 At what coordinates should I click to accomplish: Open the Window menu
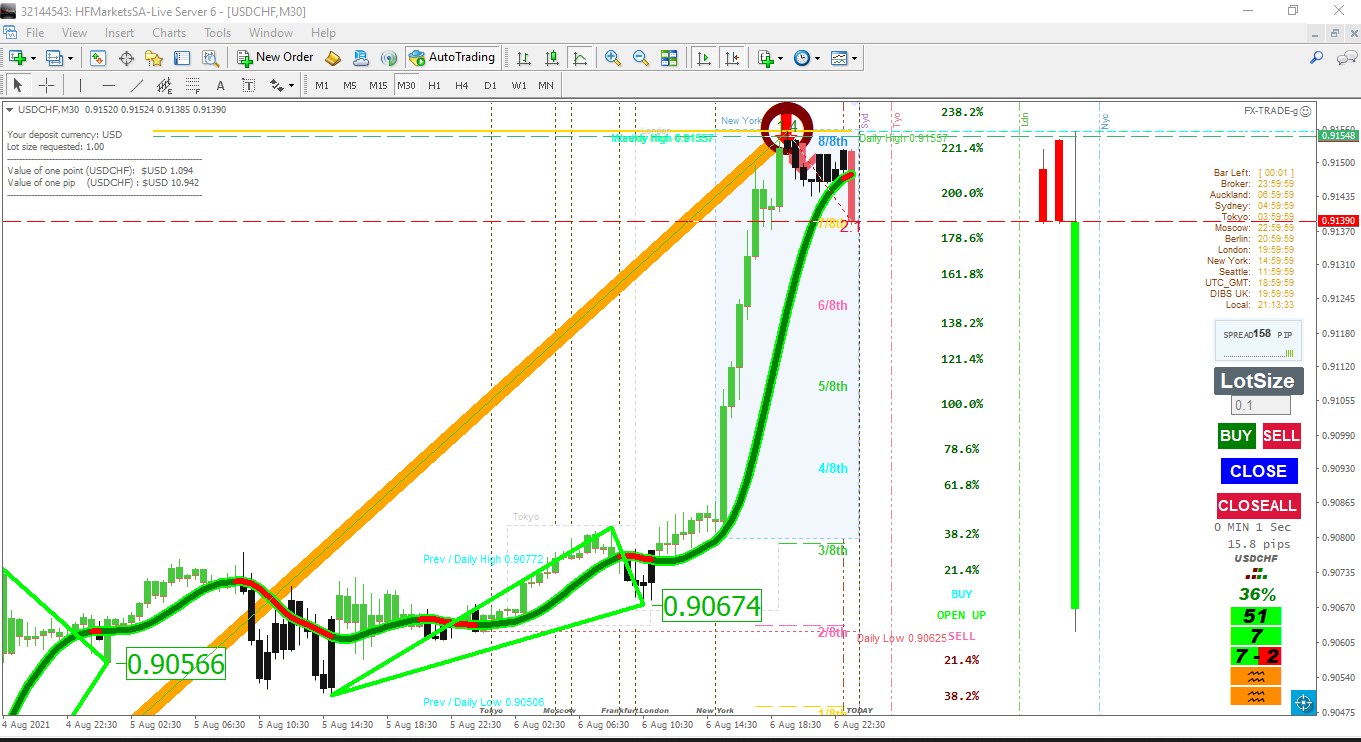271,33
